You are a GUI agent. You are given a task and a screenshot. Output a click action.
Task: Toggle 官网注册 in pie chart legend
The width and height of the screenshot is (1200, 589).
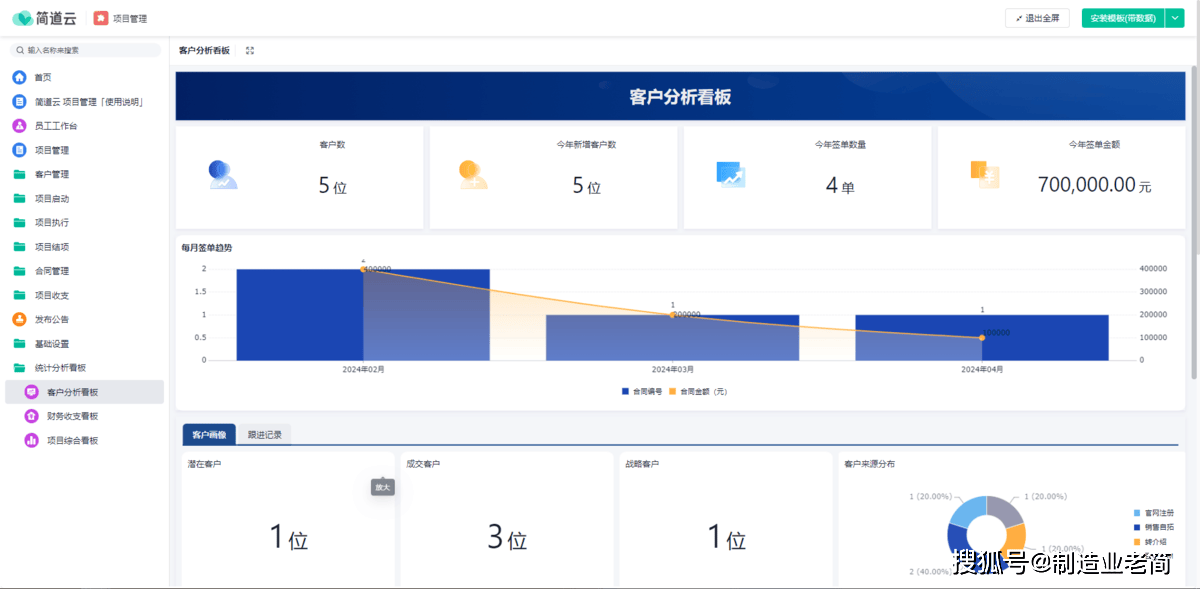tap(1149, 512)
